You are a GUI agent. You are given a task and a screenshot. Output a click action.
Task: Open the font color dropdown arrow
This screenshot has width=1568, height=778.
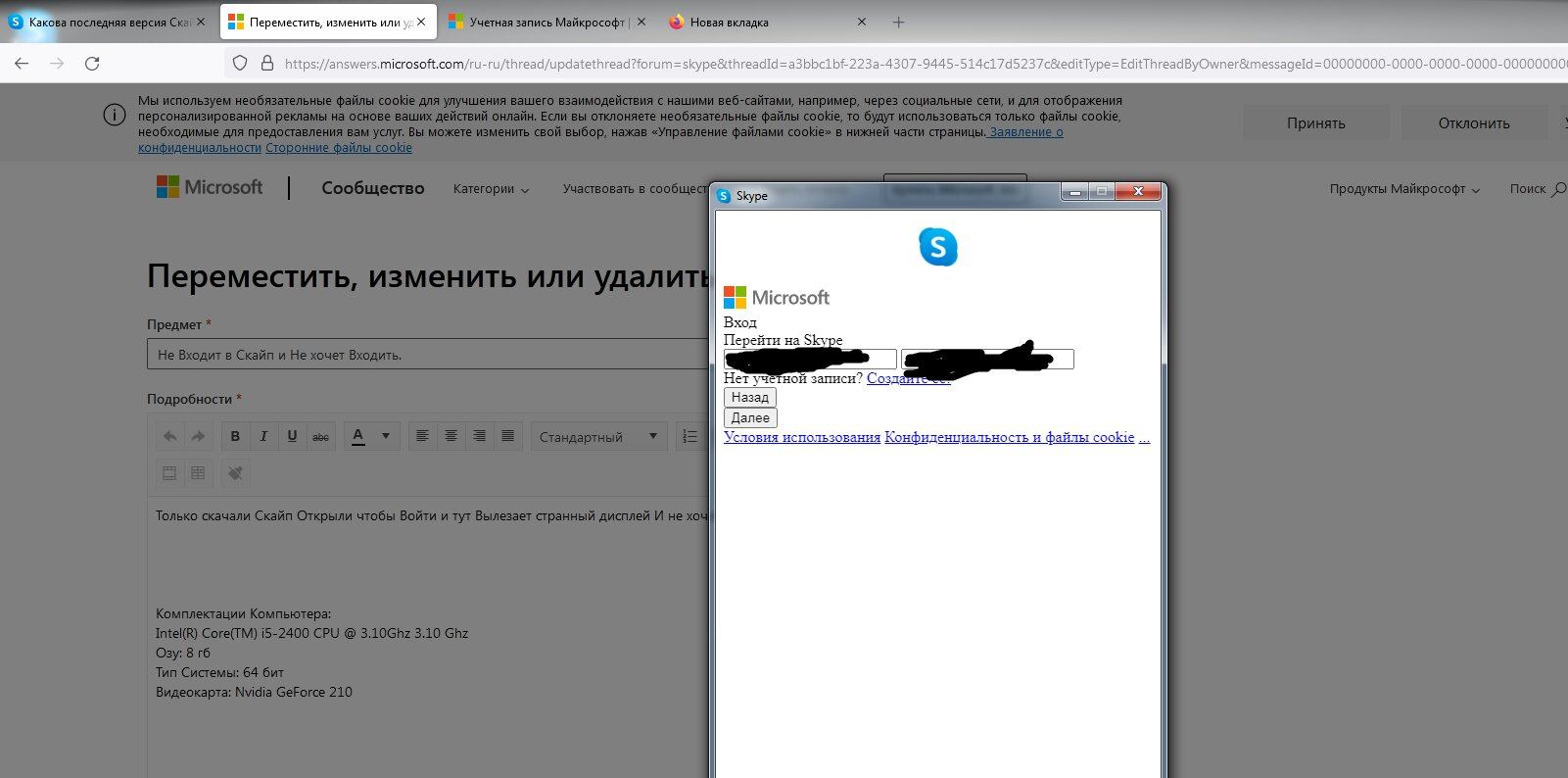click(386, 436)
